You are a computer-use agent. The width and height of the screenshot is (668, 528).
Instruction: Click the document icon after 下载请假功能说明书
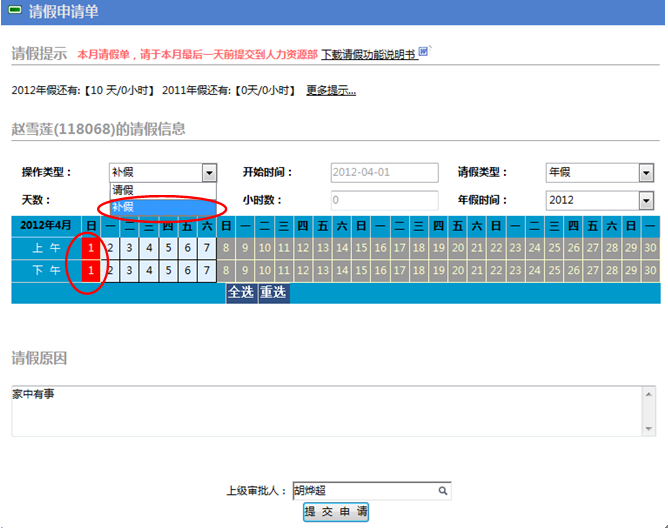tap(423, 52)
